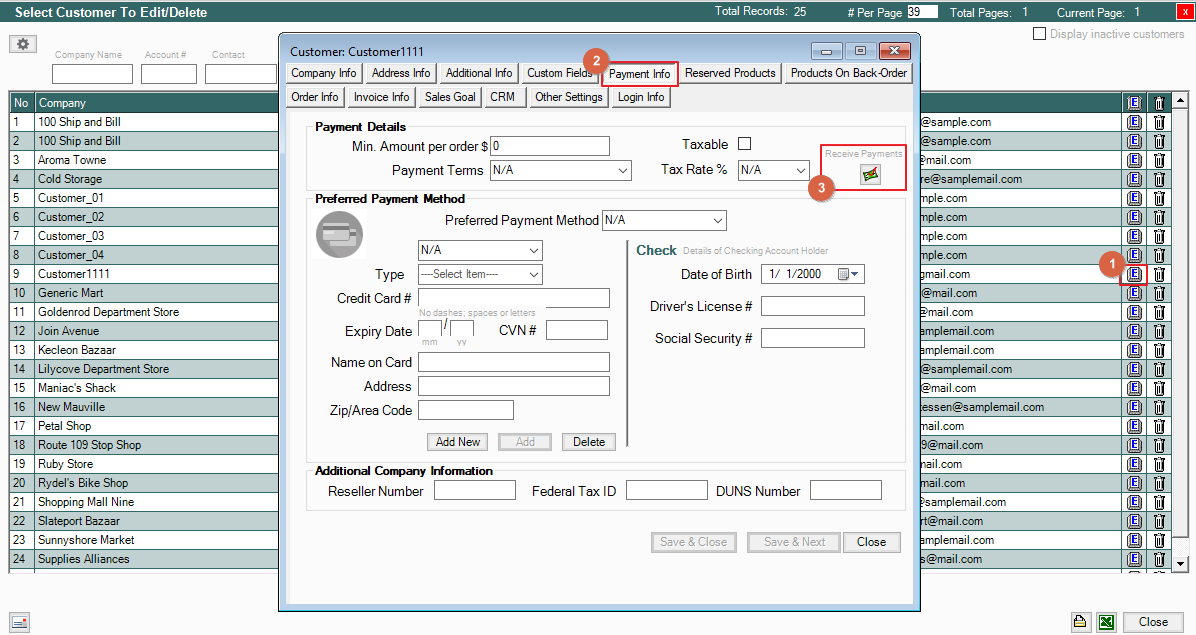Expand the card Type select list
This screenshot has width=1196, height=635.
[x=534, y=275]
